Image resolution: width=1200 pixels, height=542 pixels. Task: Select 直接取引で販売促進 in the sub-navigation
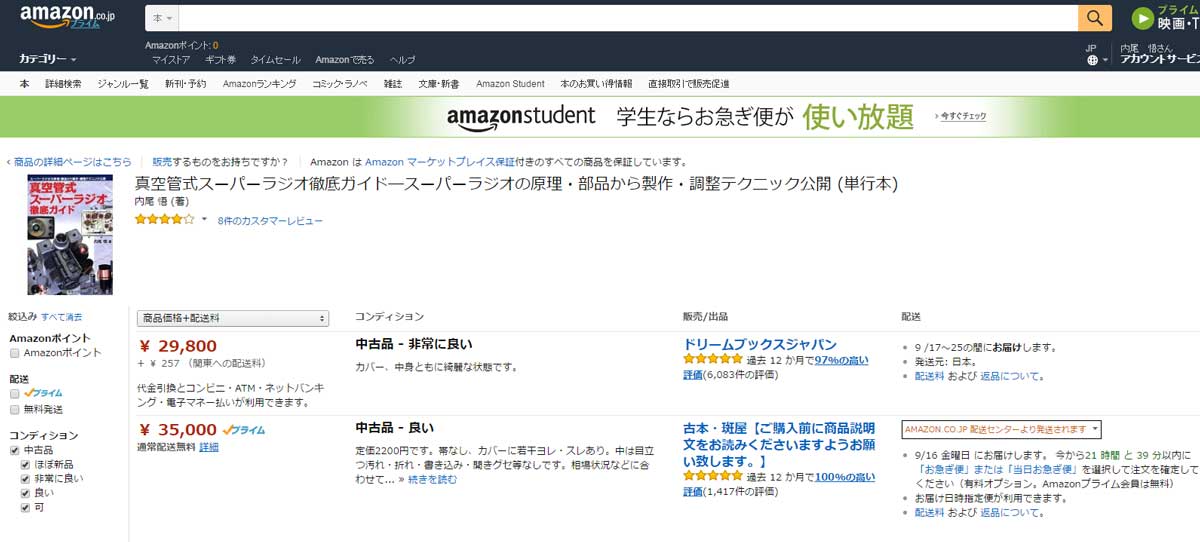688,84
